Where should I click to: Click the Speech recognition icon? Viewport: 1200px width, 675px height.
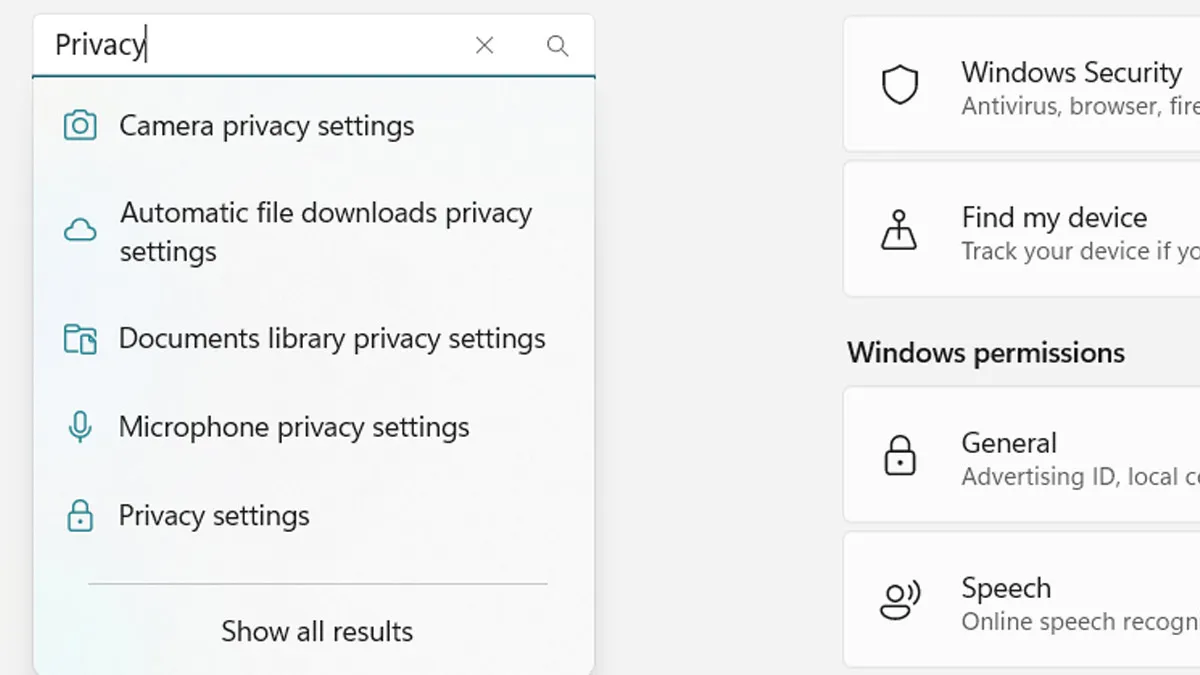pos(901,601)
